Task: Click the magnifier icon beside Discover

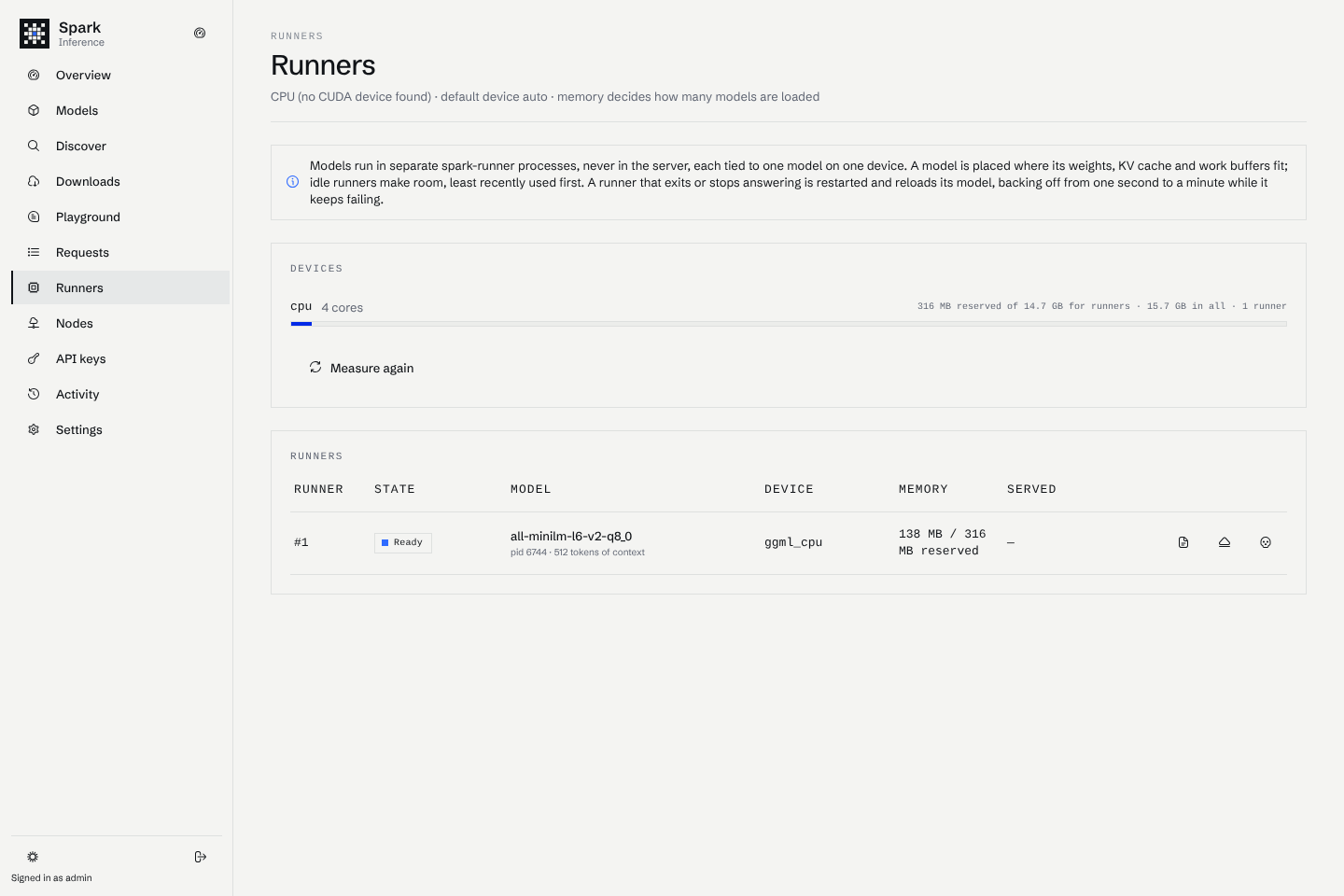Action: [34, 146]
